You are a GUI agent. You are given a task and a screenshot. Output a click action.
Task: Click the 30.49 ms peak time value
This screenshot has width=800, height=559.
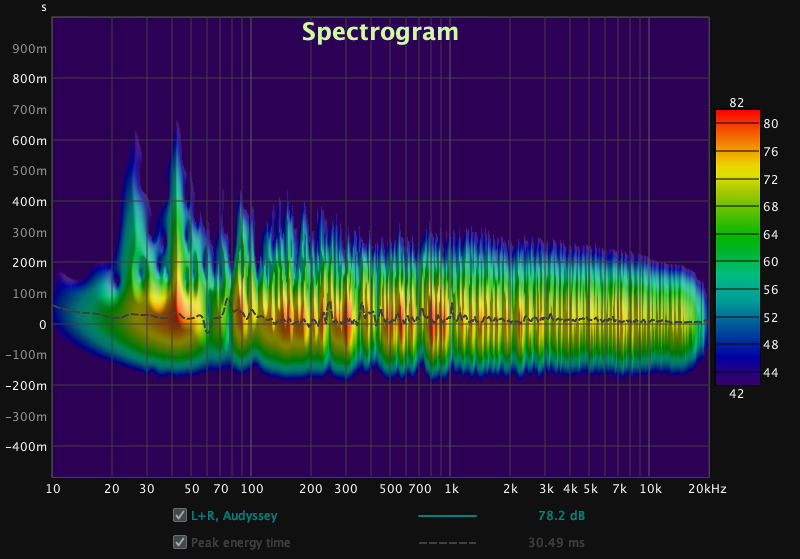[556, 542]
